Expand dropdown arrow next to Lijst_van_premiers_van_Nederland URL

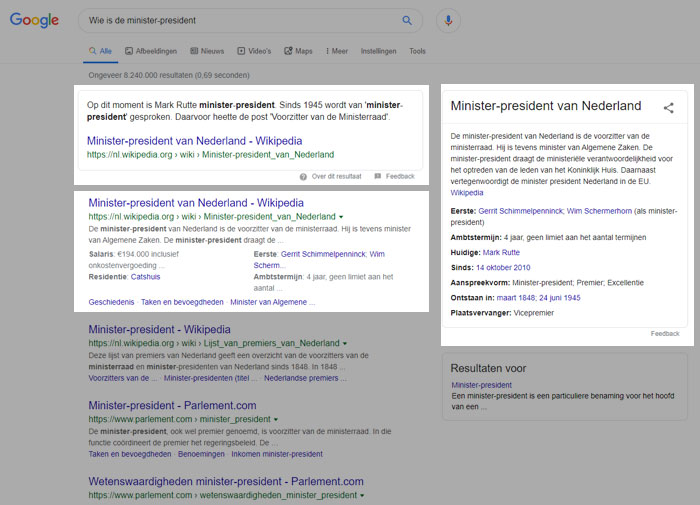[x=345, y=343]
